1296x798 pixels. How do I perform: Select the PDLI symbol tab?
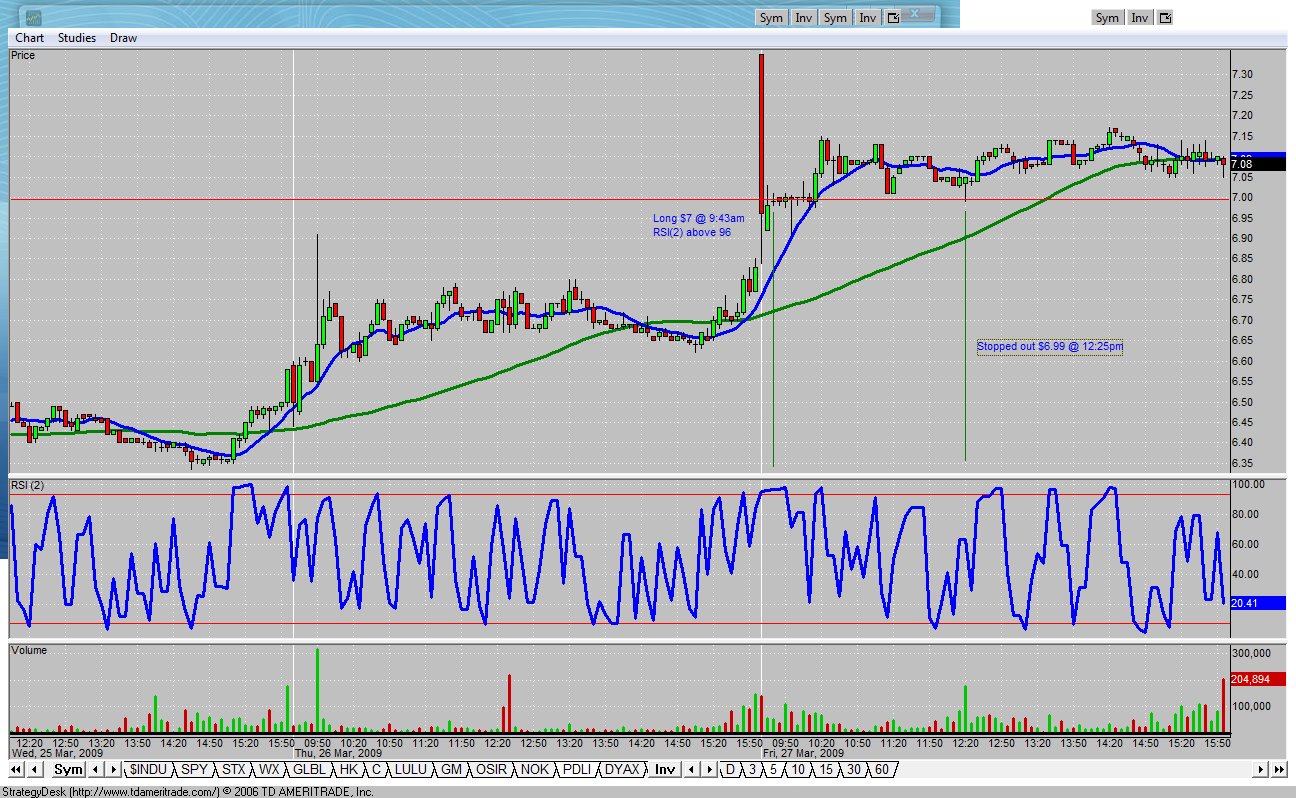576,770
